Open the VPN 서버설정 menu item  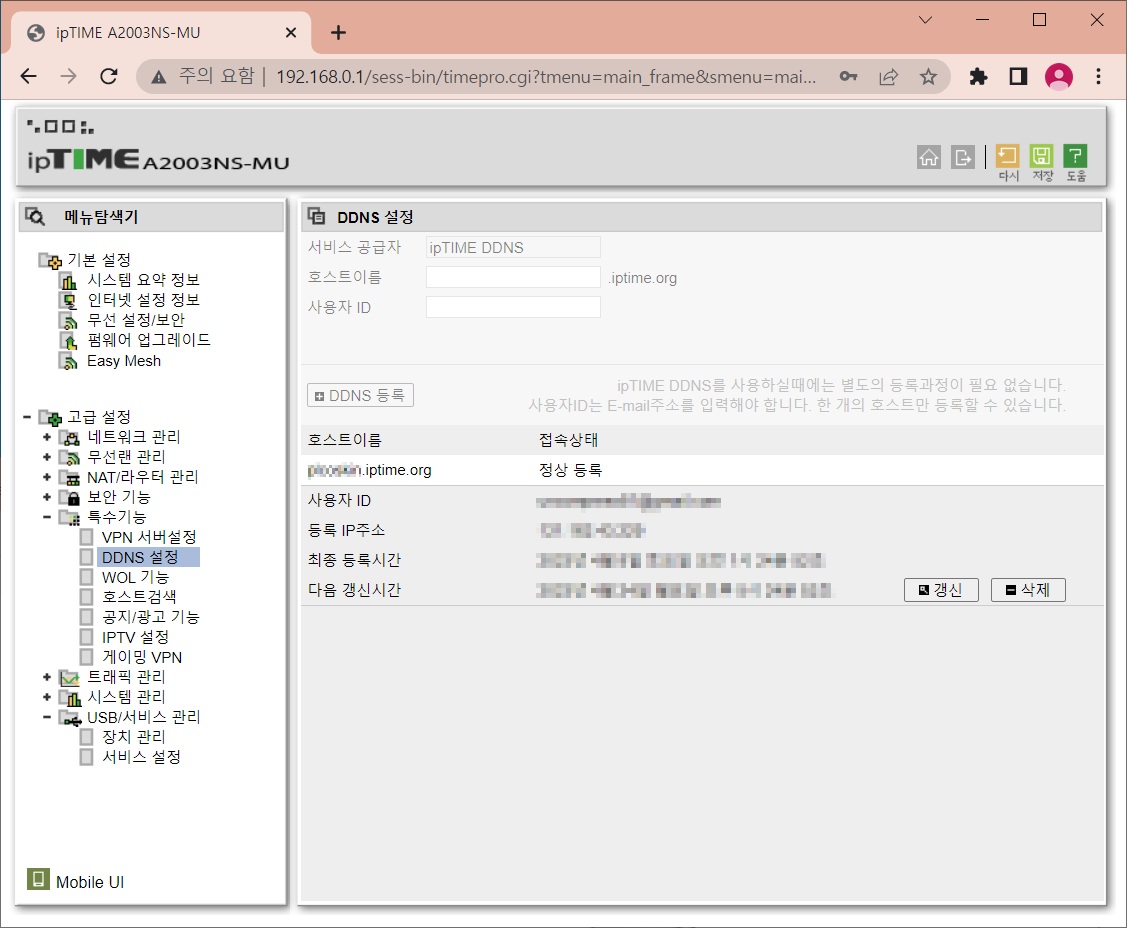(148, 537)
